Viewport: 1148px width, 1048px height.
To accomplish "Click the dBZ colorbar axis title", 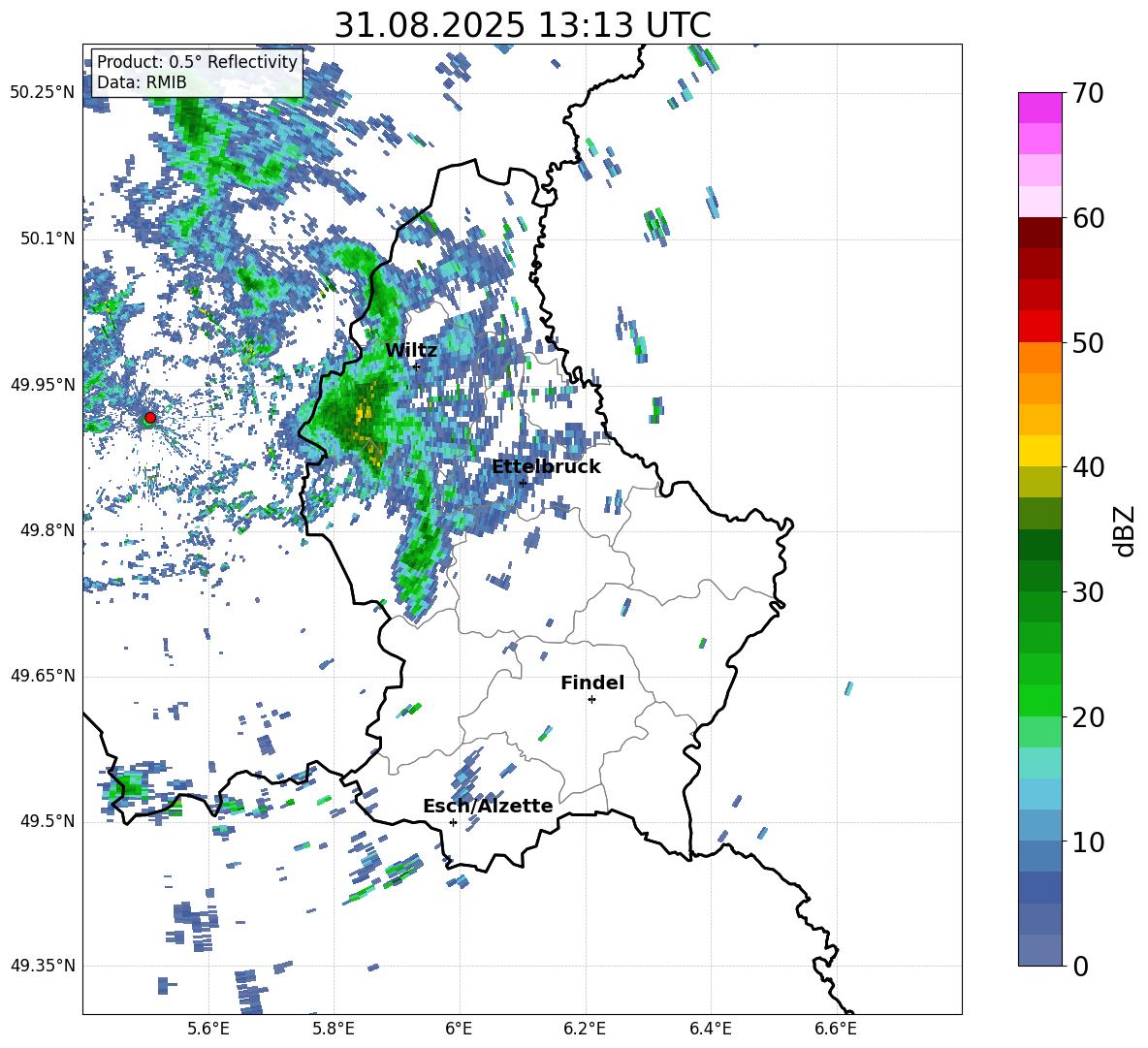I will [x=1126, y=530].
